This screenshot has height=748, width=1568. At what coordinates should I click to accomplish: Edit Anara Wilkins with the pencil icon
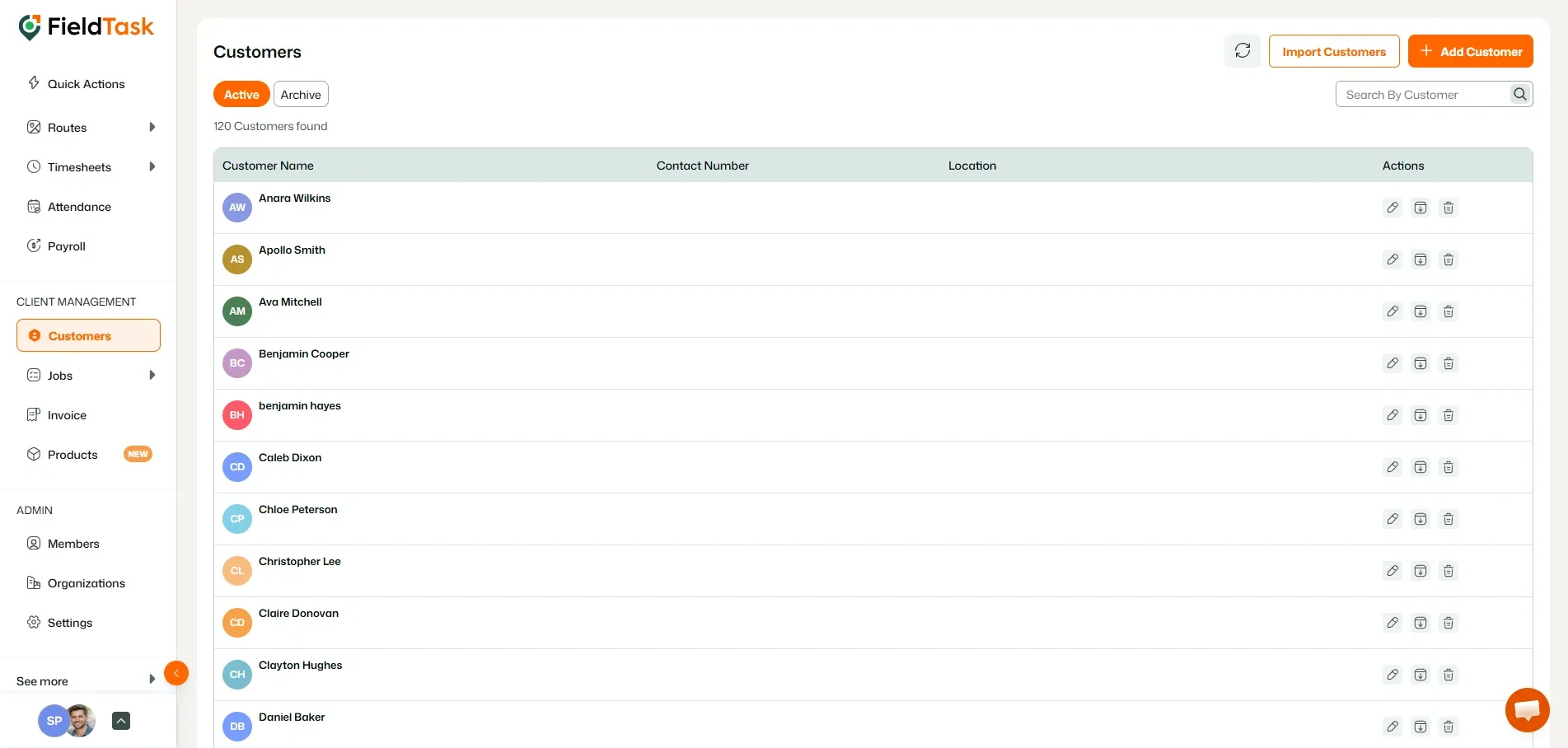(x=1392, y=208)
